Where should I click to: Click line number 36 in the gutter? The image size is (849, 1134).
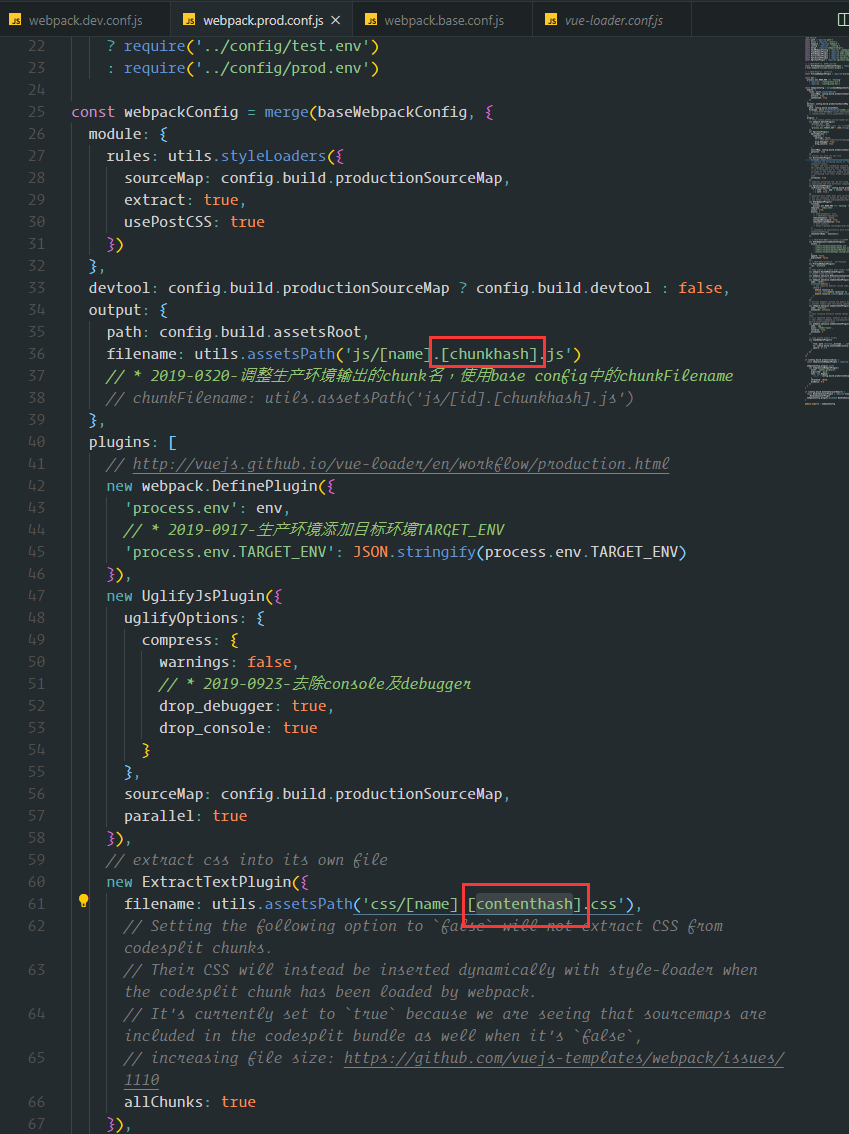click(36, 354)
